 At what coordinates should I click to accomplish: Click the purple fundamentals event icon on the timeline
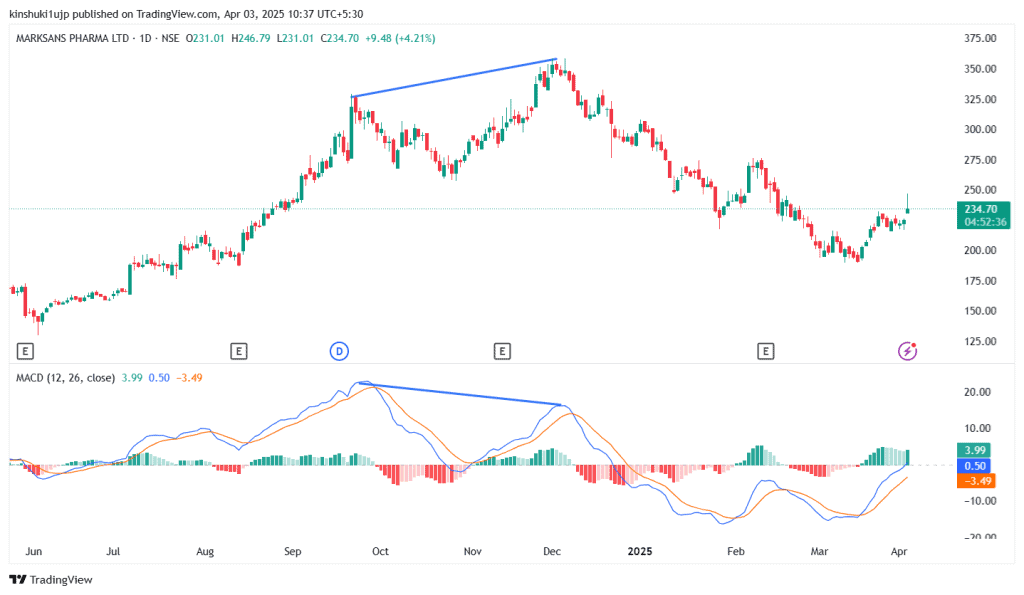click(x=906, y=351)
